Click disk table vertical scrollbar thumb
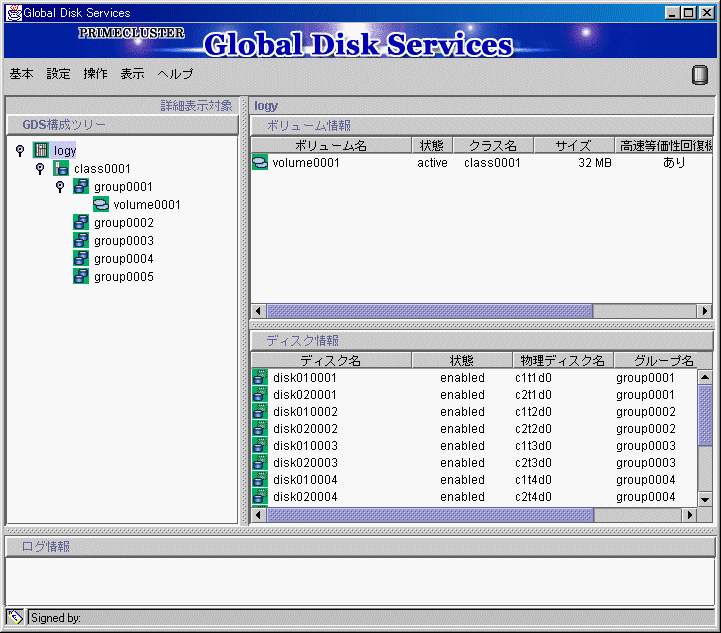 (705, 416)
